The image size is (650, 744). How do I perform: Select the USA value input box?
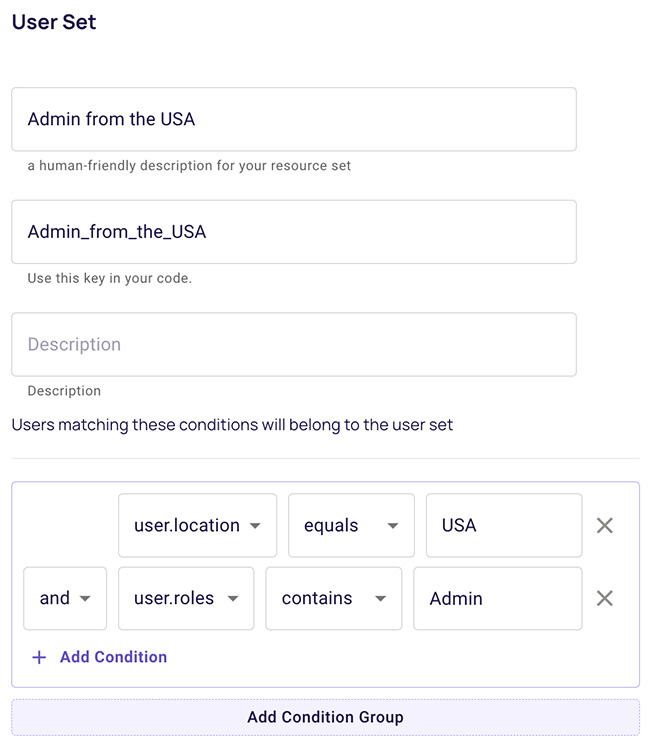(503, 525)
